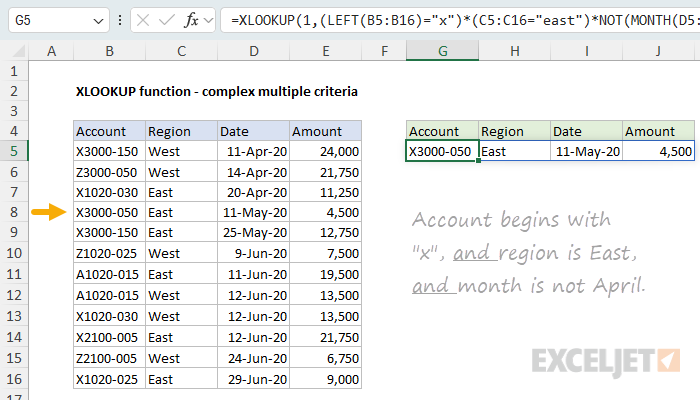Click amount cell '7,500'

tap(325, 253)
